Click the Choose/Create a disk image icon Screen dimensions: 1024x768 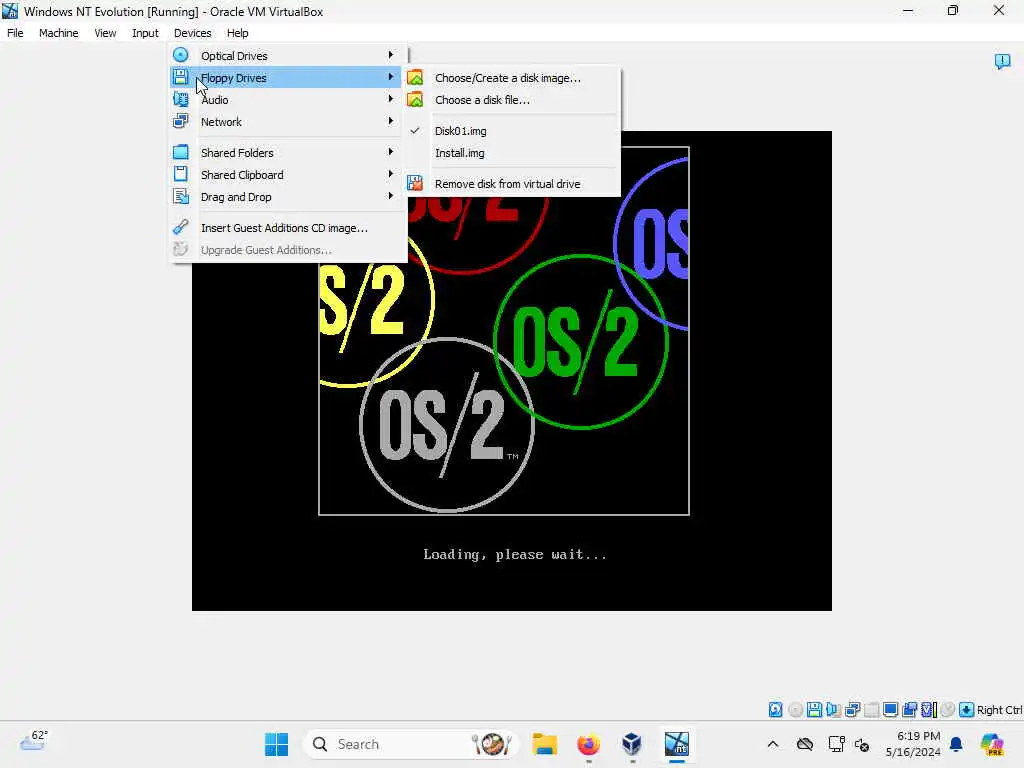(x=415, y=78)
